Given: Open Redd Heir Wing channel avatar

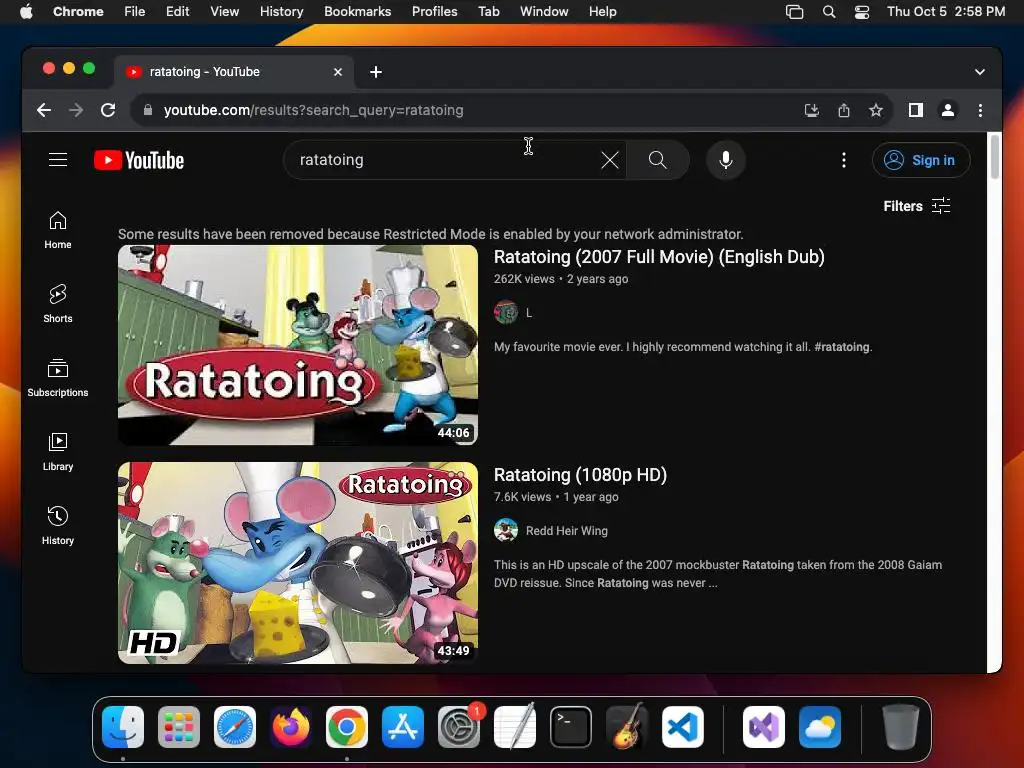Looking at the screenshot, I should point(505,530).
